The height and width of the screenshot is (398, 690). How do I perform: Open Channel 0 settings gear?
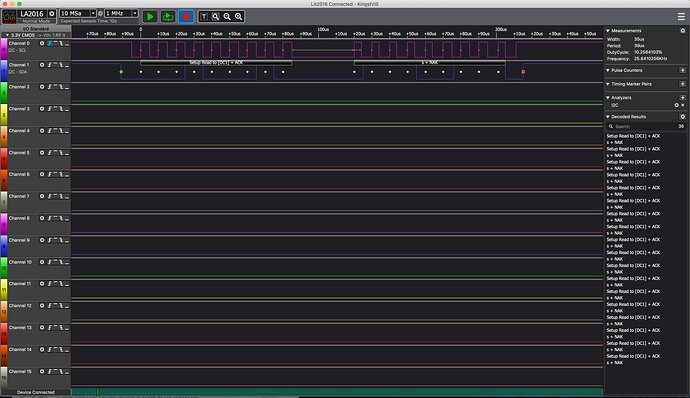[42, 43]
